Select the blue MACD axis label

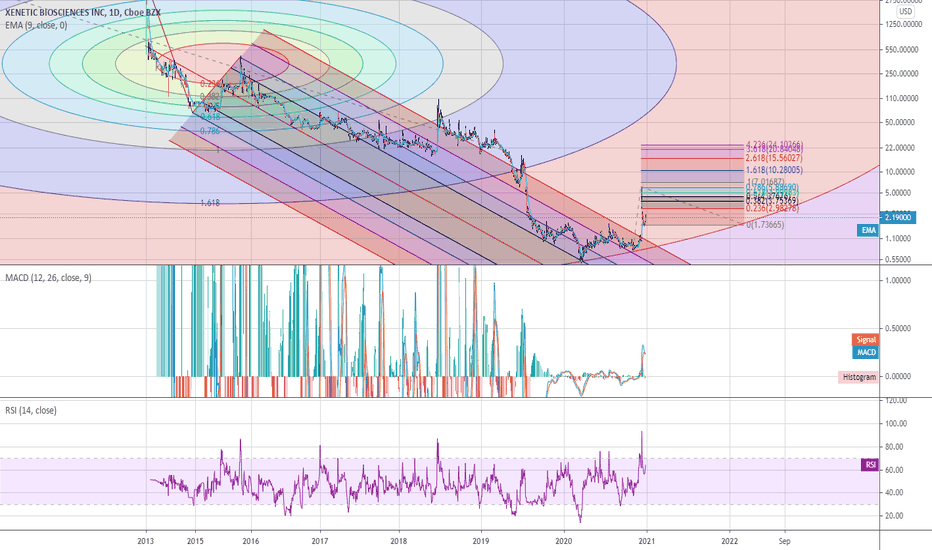click(x=866, y=352)
